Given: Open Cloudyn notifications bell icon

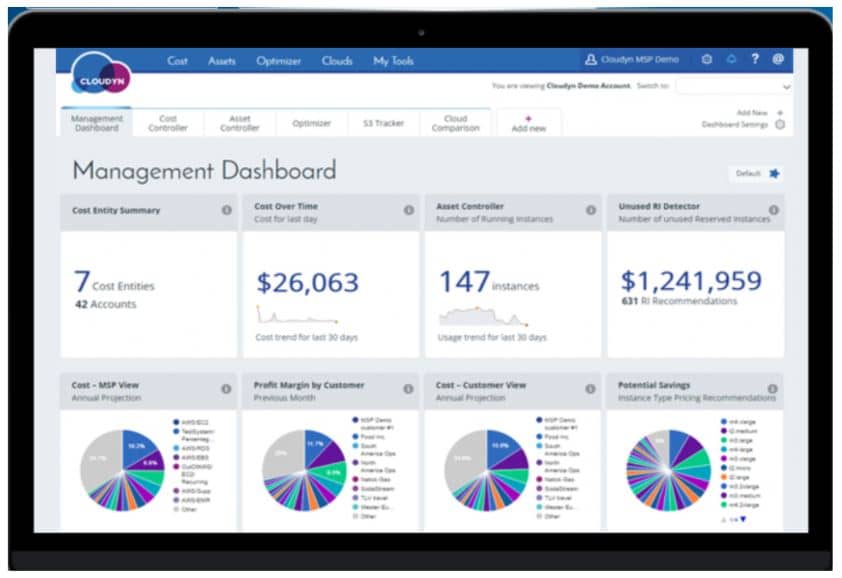Looking at the screenshot, I should (733, 61).
